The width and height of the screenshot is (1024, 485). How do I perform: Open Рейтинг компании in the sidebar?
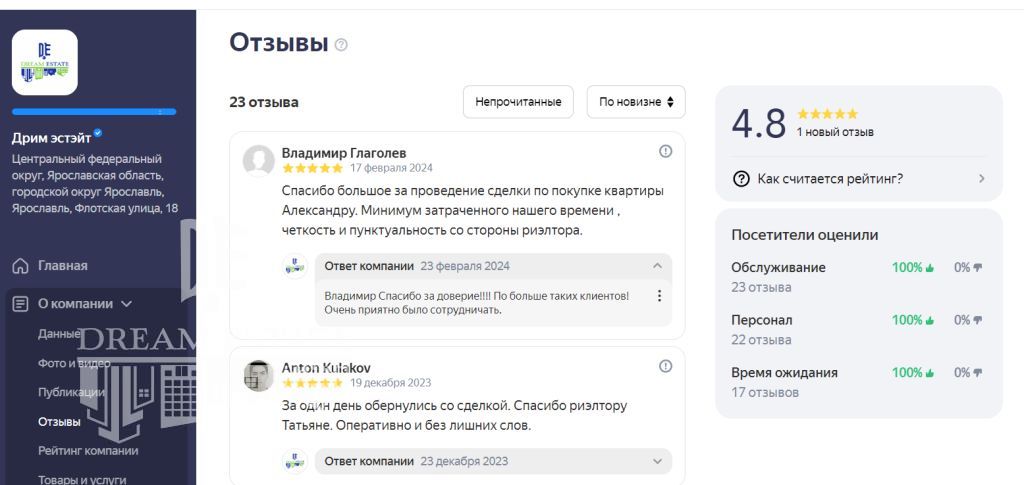[x=88, y=450]
